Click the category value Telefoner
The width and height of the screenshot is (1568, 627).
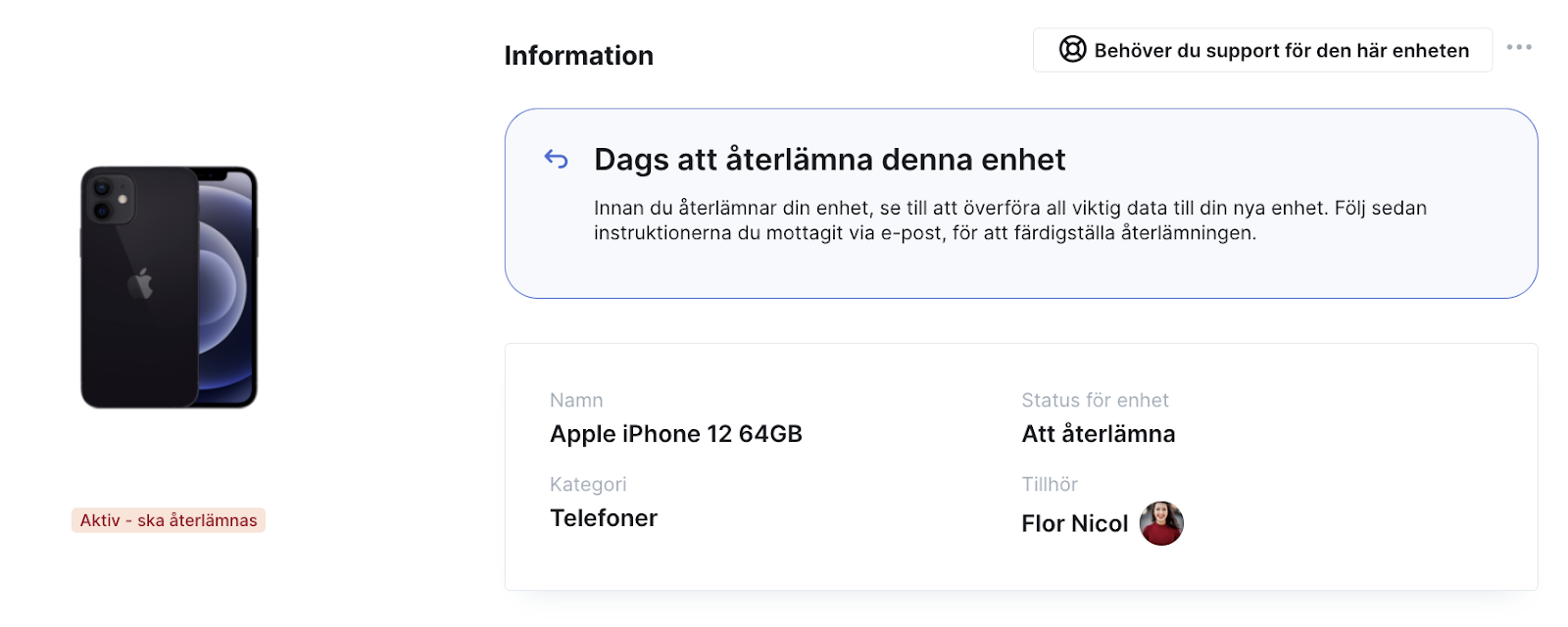604,518
